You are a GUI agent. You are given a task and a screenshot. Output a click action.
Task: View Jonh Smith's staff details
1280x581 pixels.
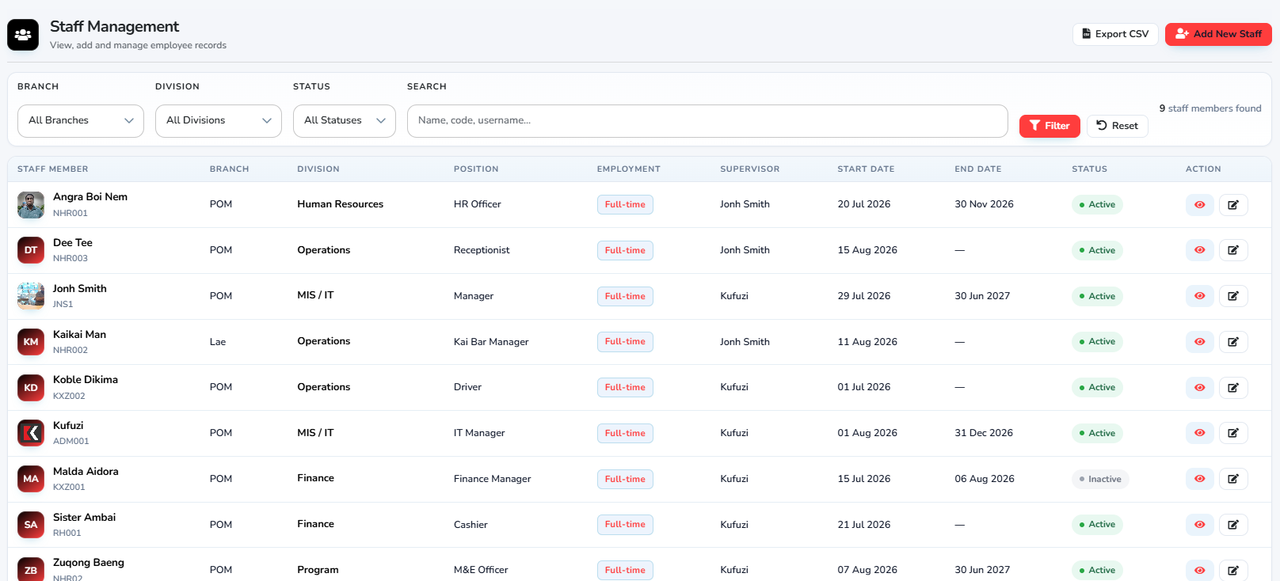tap(1199, 296)
